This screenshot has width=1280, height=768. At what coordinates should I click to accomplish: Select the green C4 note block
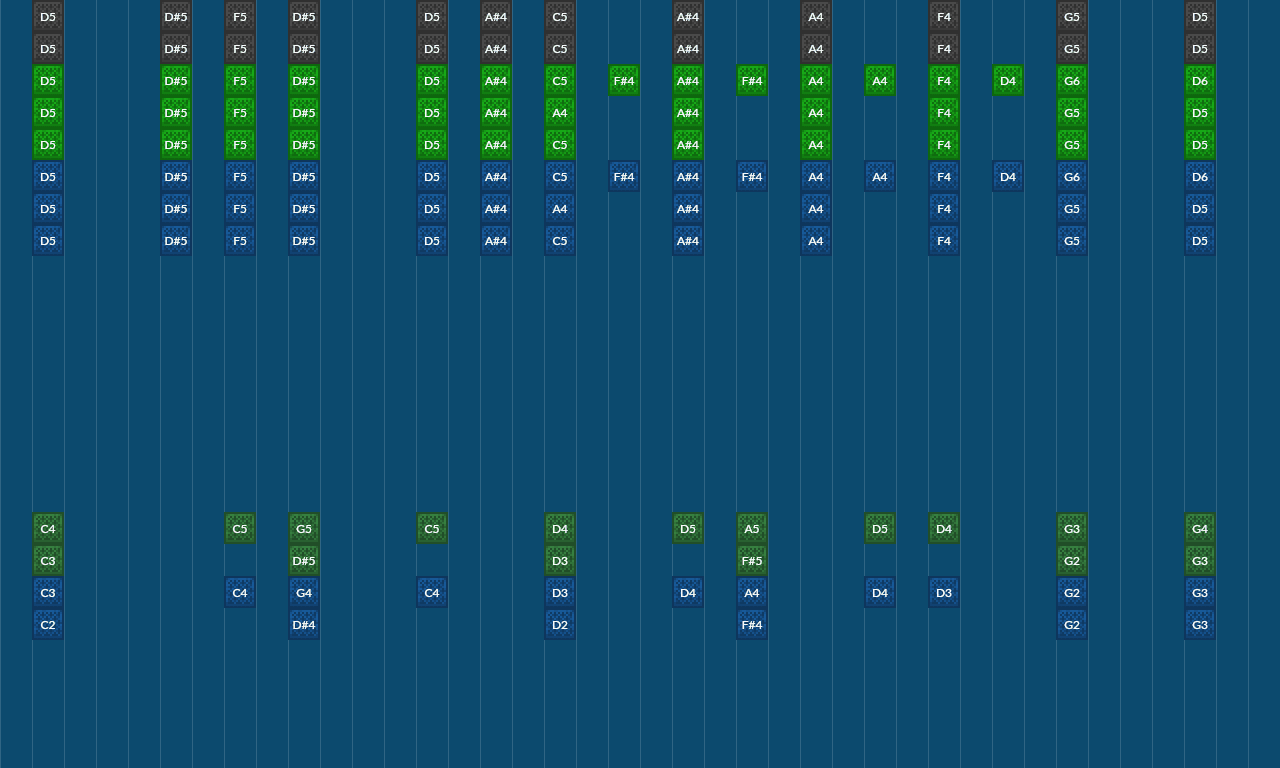pos(48,529)
